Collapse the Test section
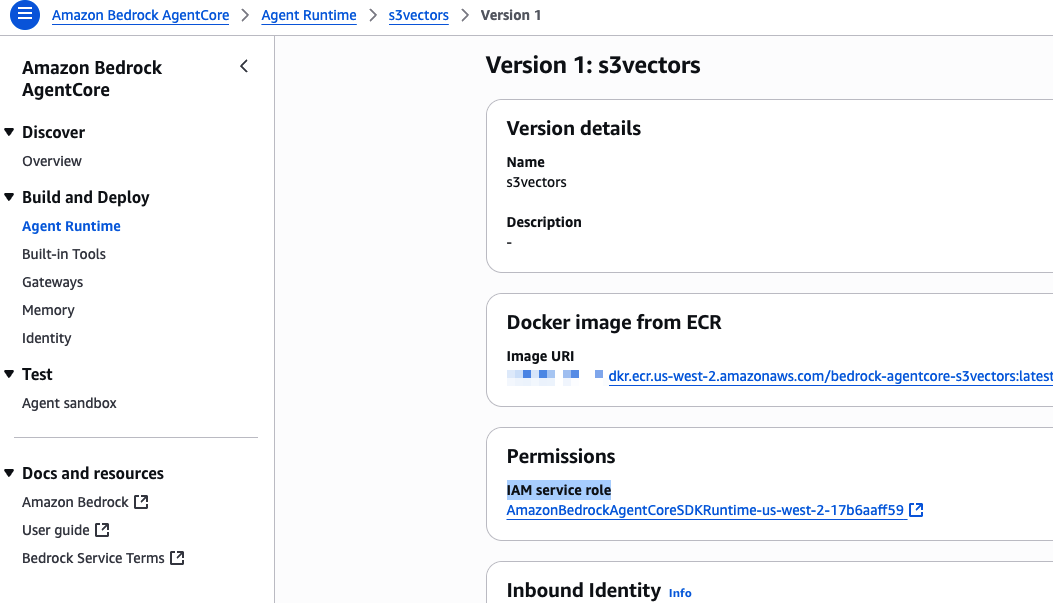 10,374
